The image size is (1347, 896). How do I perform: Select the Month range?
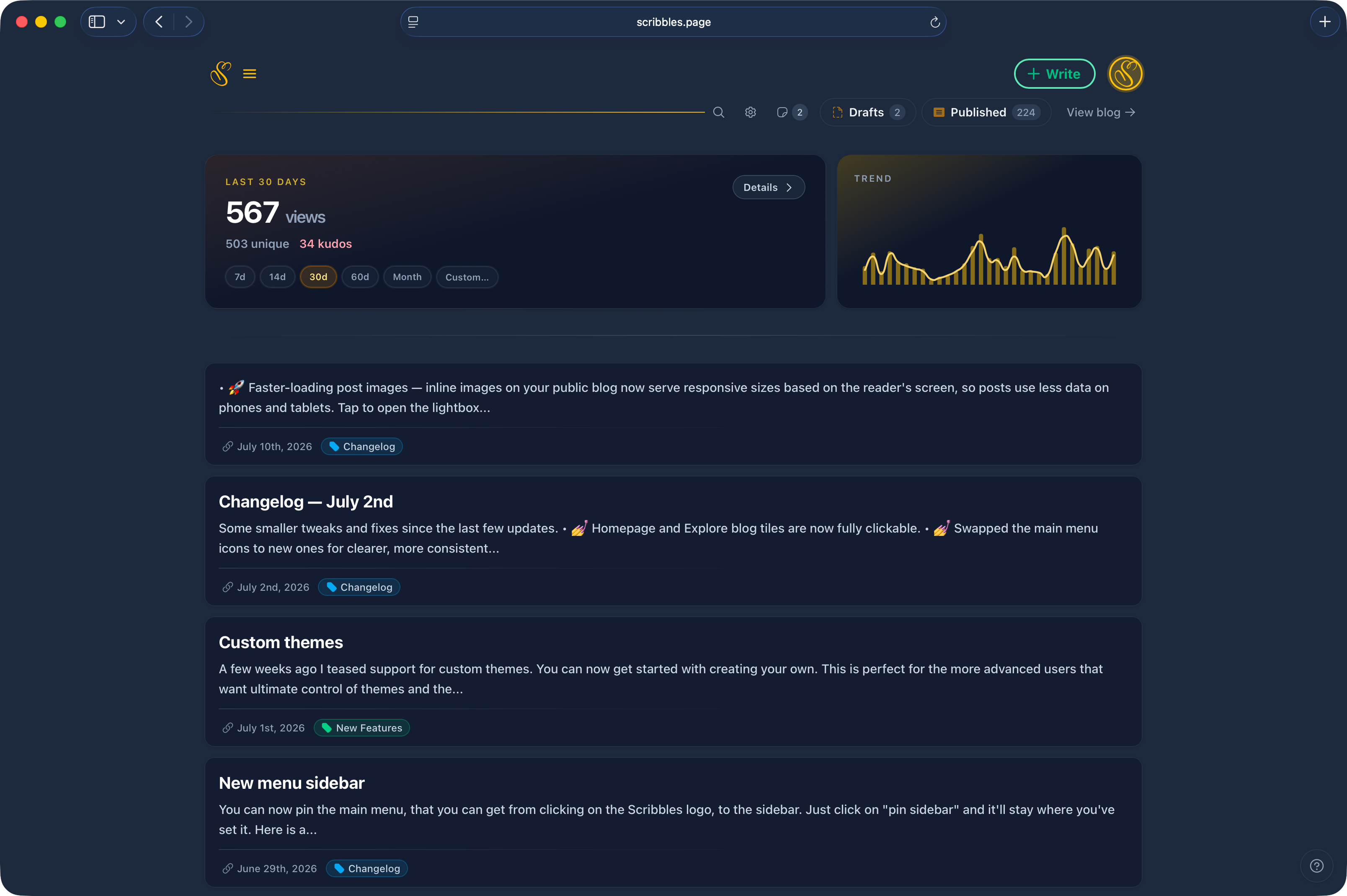tap(407, 277)
